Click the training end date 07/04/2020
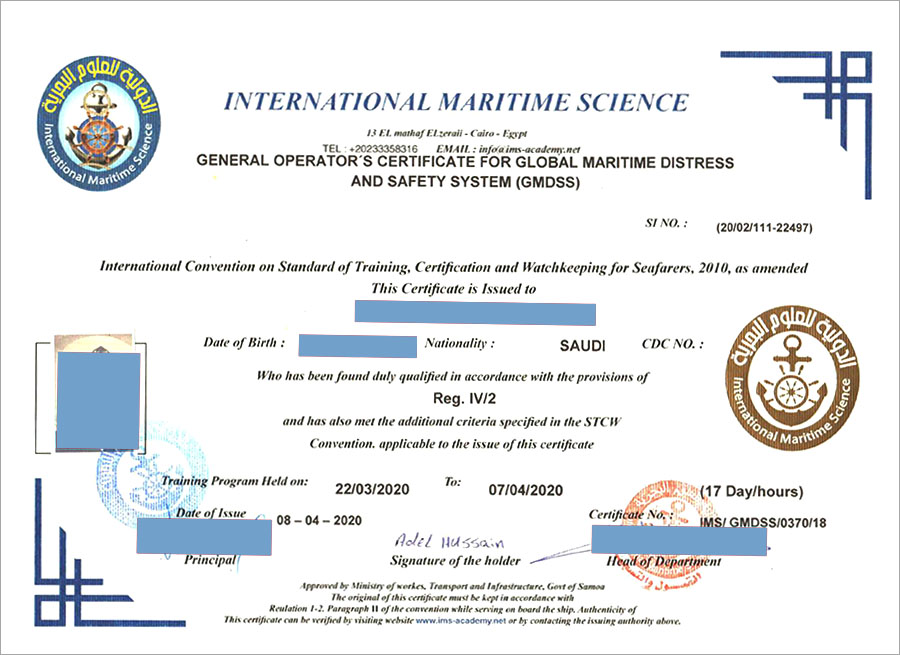The height and width of the screenshot is (655, 900). (x=527, y=489)
